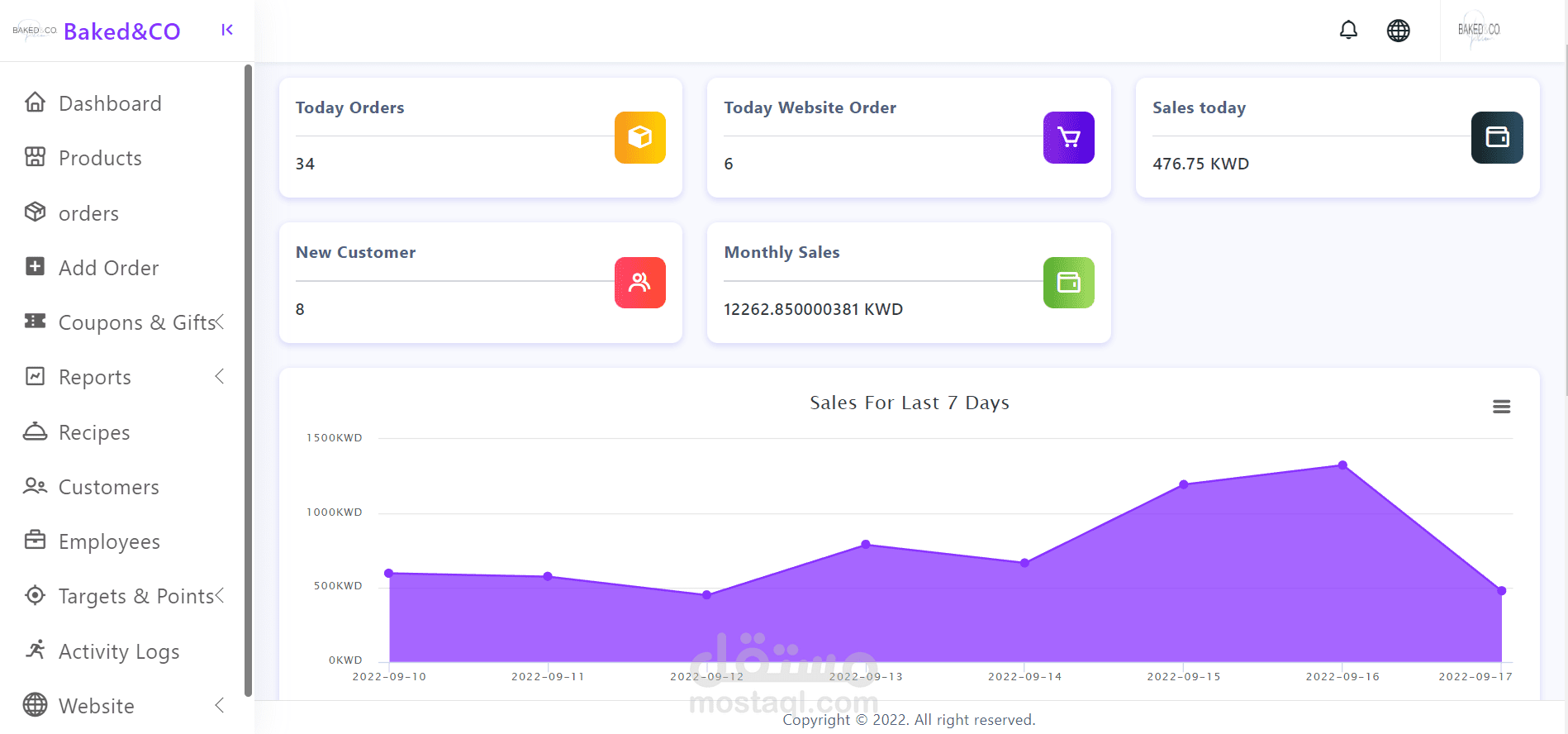Click the Employees briefcase icon

click(x=35, y=540)
